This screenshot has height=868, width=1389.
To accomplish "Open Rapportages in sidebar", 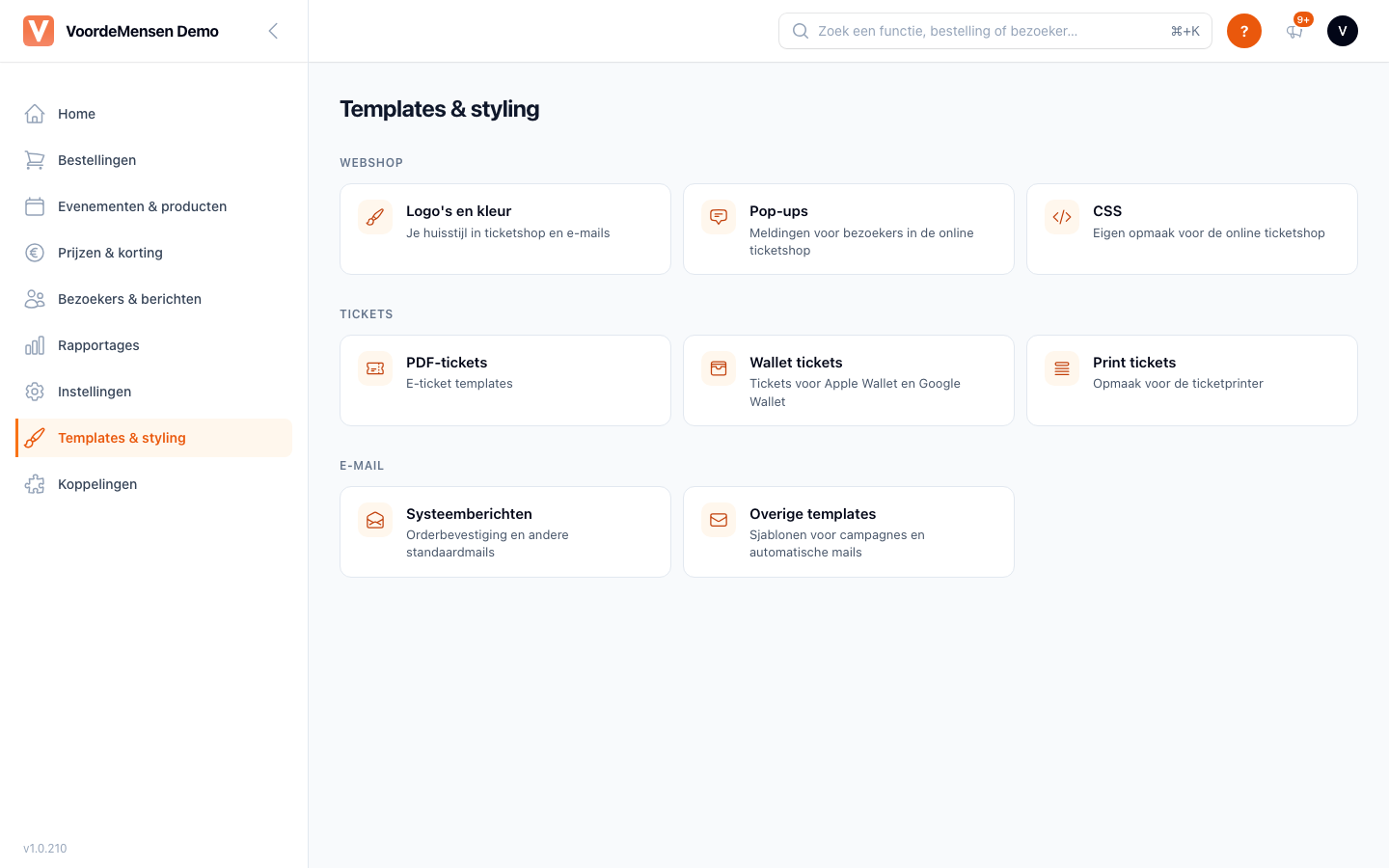I will [x=154, y=345].
